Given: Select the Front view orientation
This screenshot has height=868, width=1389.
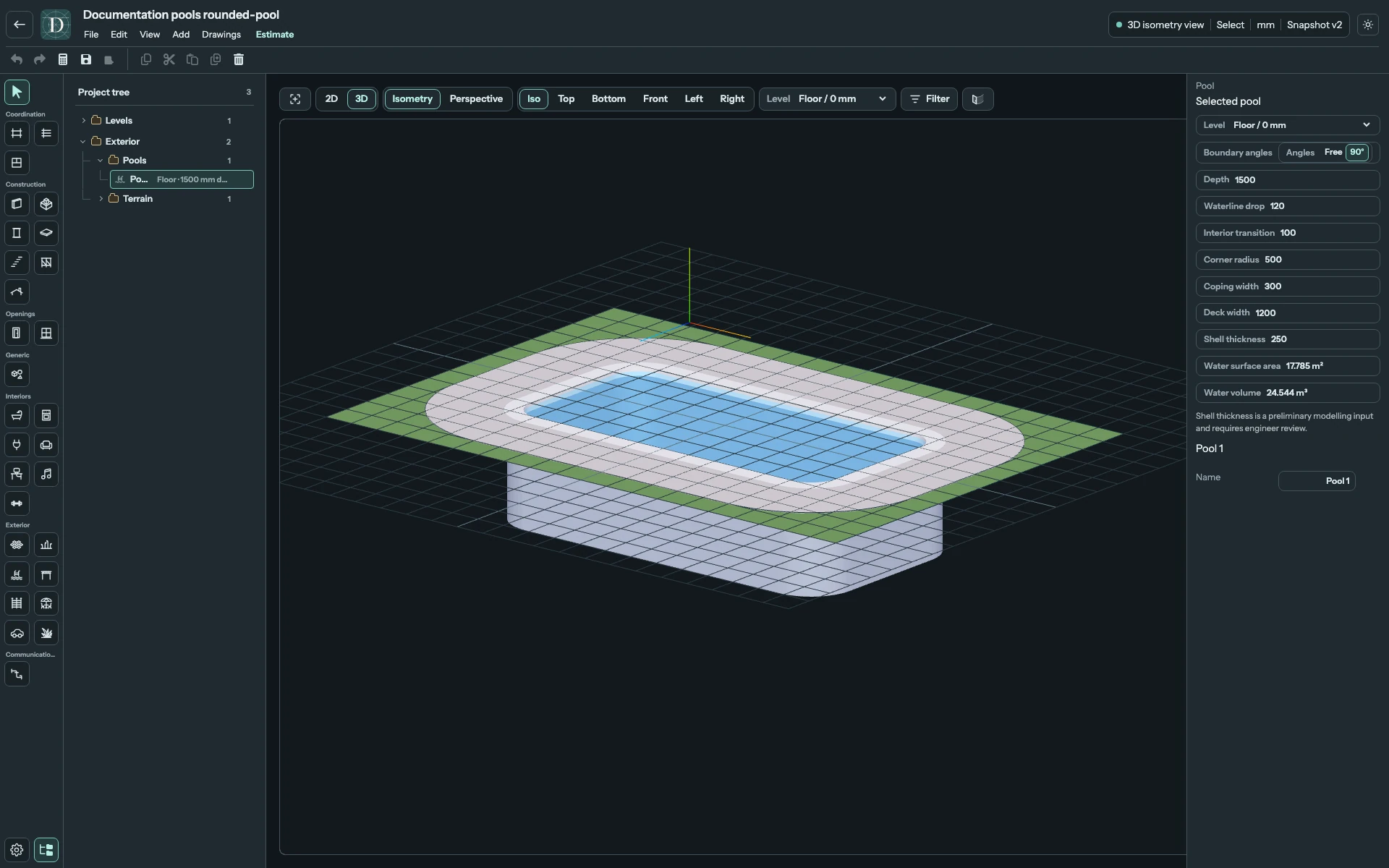Looking at the screenshot, I should tap(655, 99).
